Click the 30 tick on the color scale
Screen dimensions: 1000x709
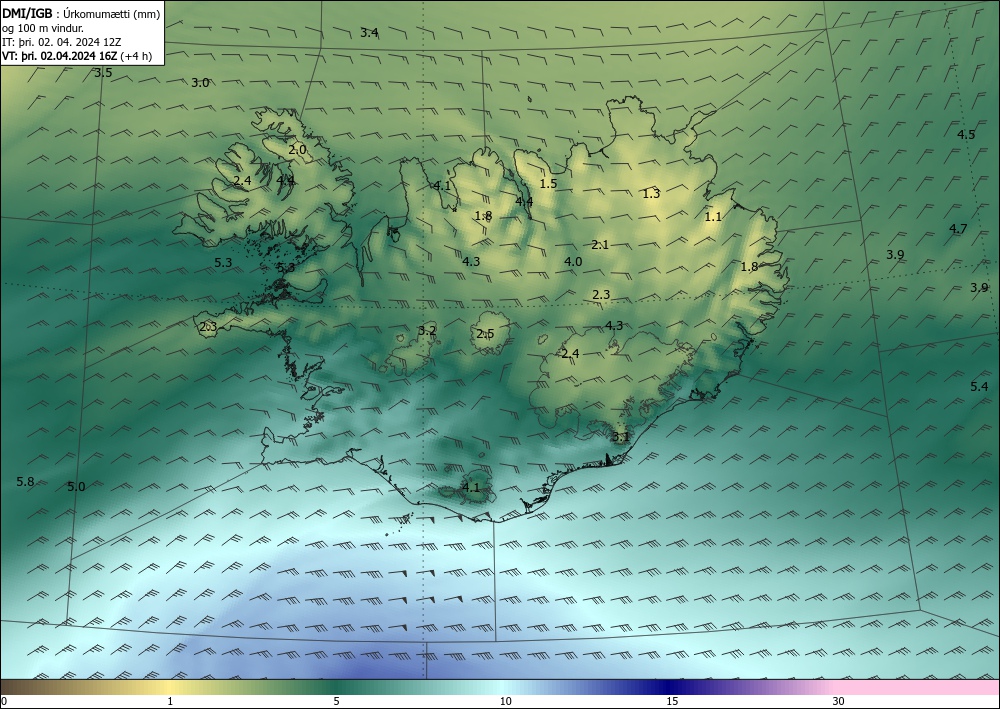point(839,702)
